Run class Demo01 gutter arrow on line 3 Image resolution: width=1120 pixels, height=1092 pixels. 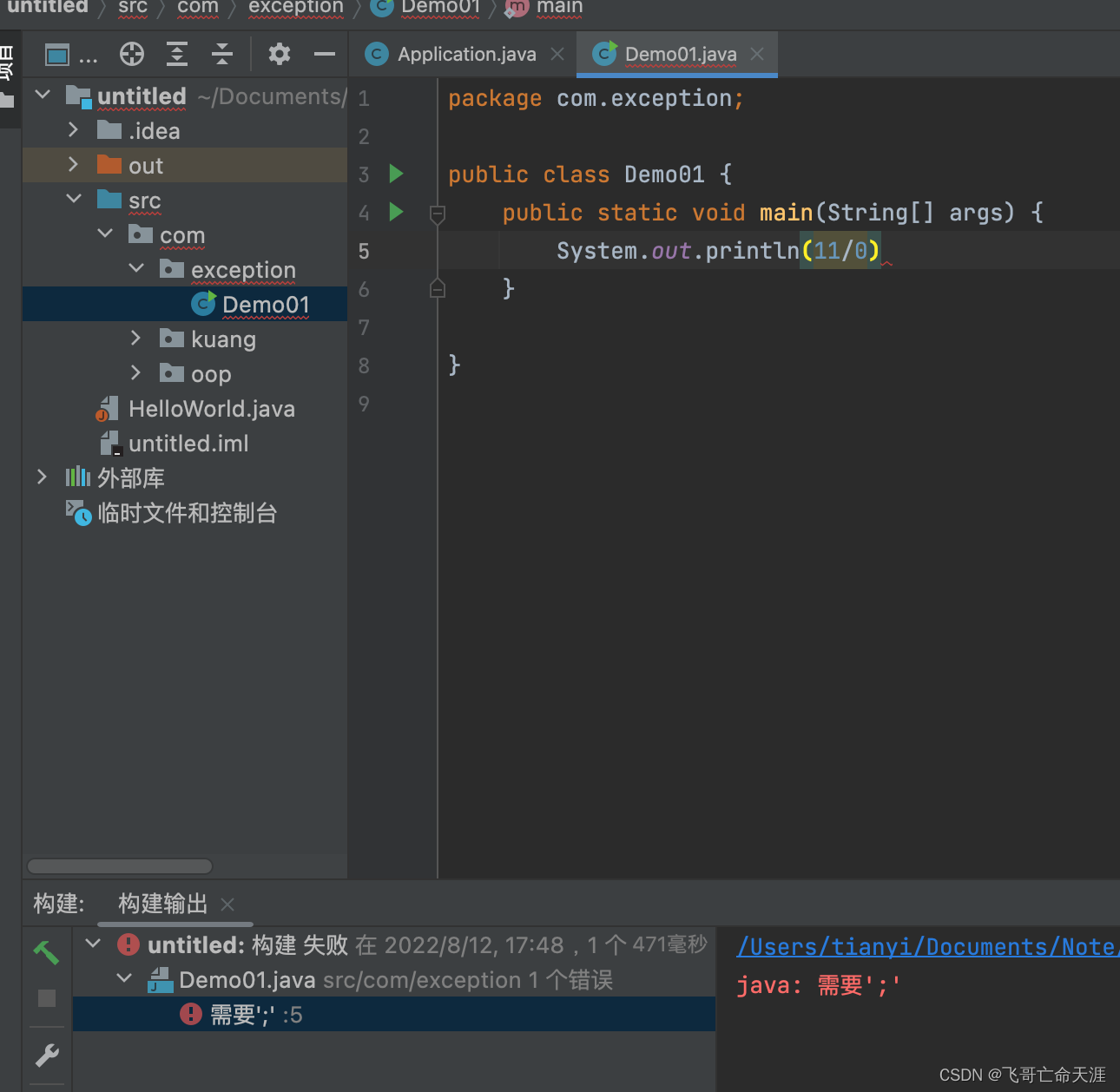pos(396,174)
